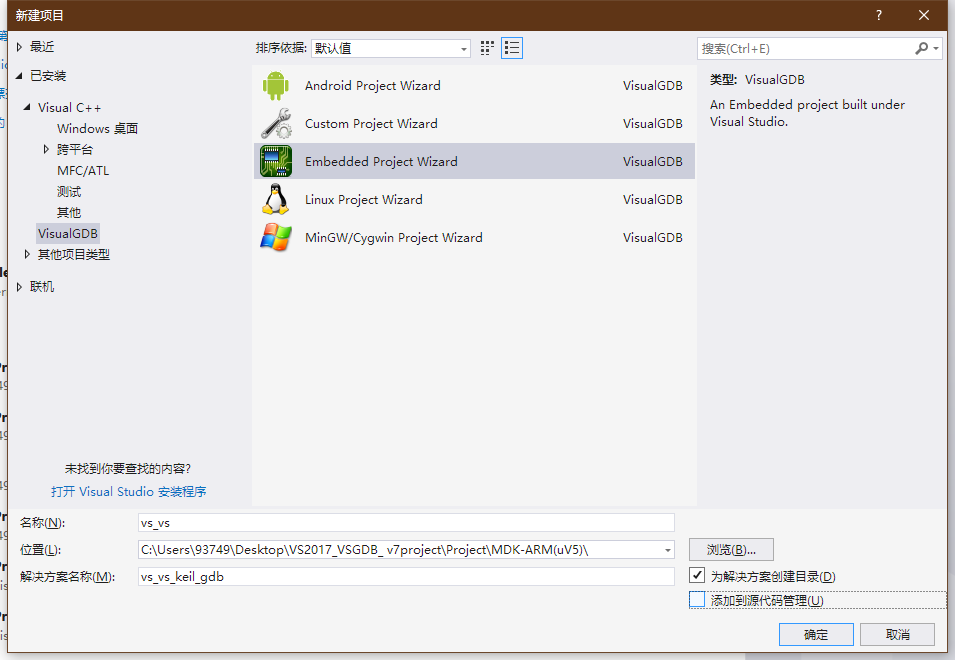Click the 确定 (OK) button
This screenshot has width=955, height=660.
tap(816, 634)
